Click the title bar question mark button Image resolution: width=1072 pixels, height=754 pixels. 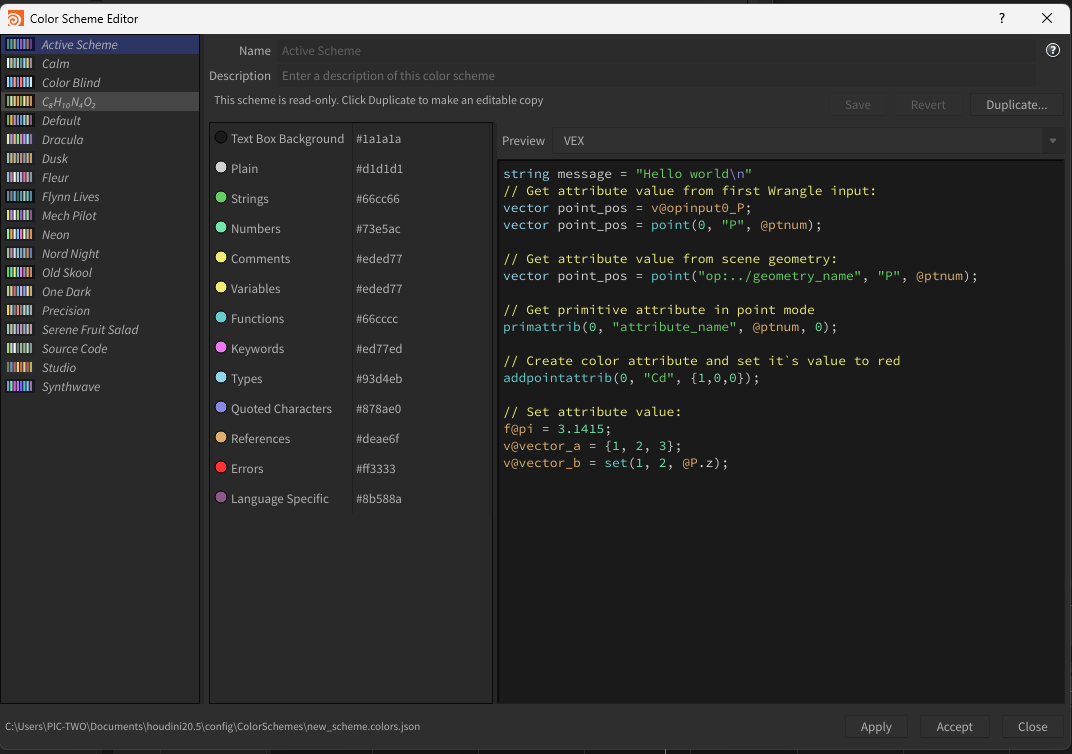tap(1002, 18)
